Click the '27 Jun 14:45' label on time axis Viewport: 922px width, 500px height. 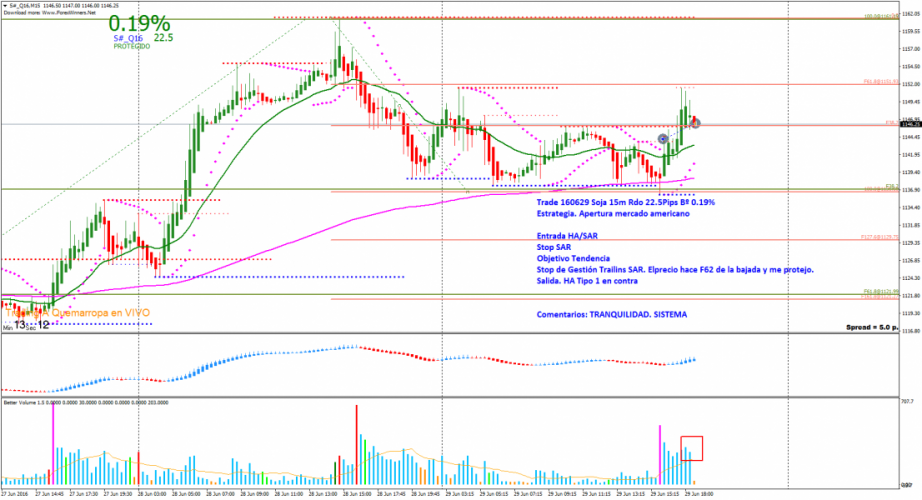point(51,494)
